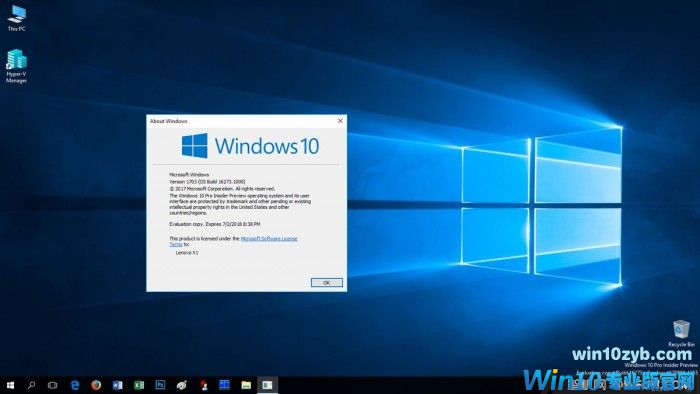Open Task View from the taskbar
700x394 pixels.
pyautogui.click(x=52, y=385)
